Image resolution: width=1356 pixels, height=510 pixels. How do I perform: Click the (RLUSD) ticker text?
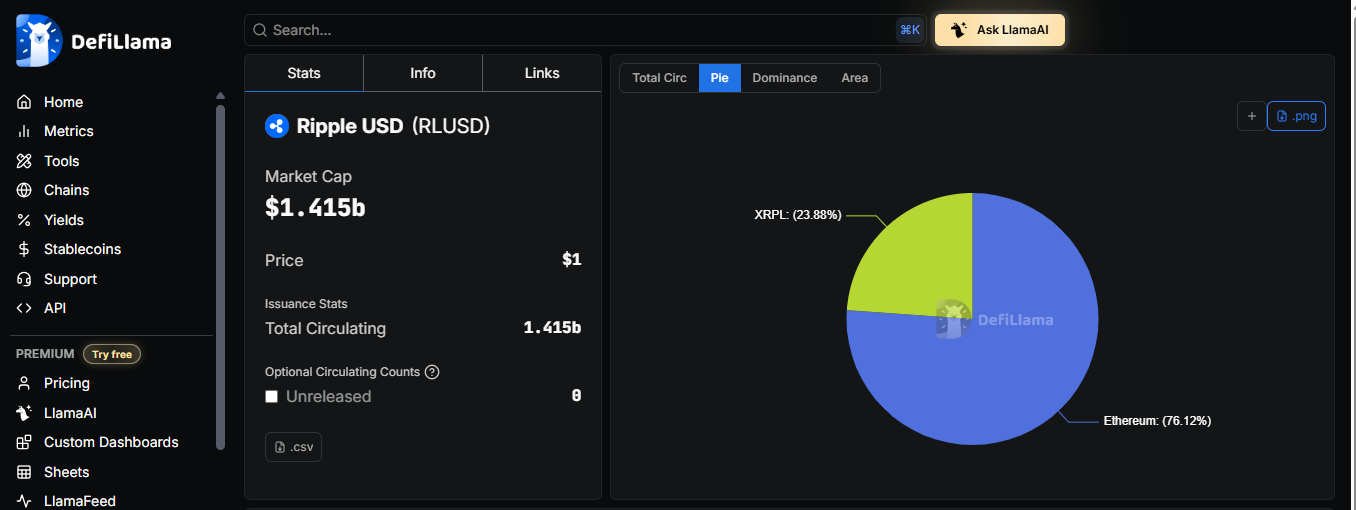click(451, 126)
